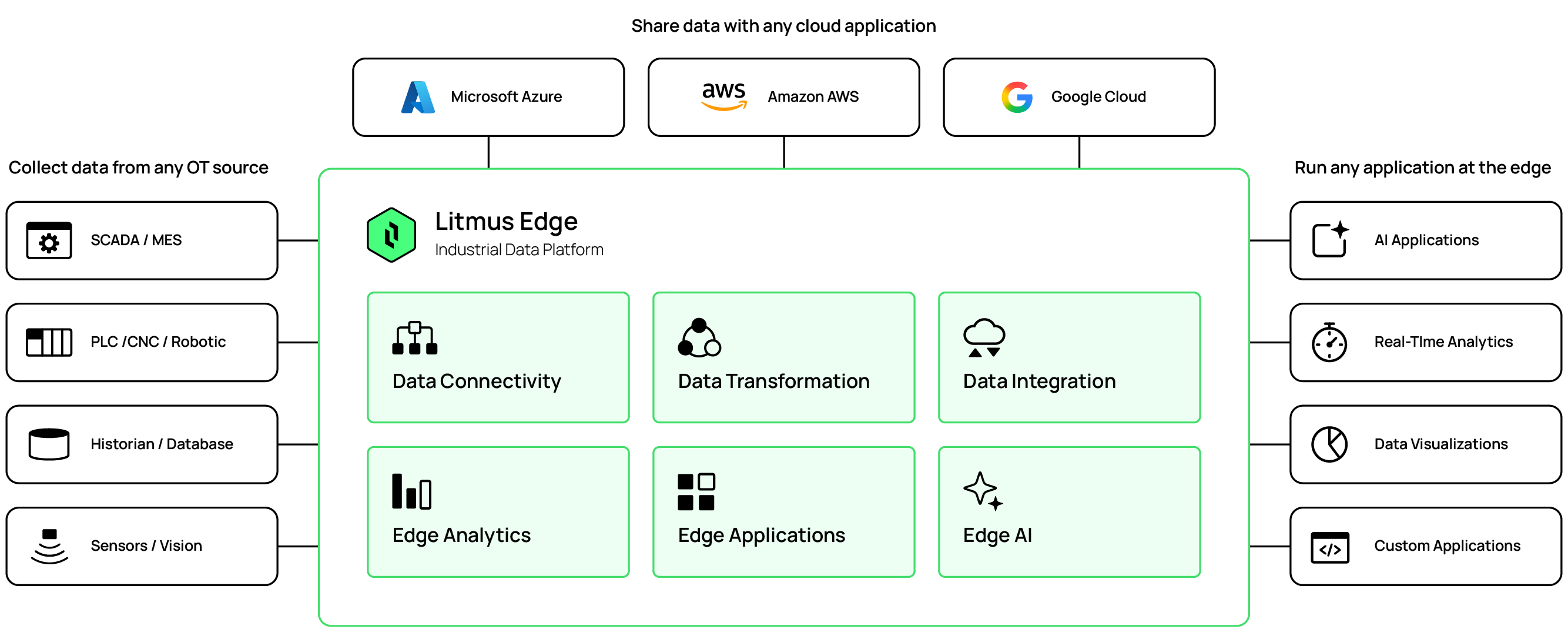Click the SCADA / MES gear window icon
This screenshot has width=1568, height=636.
[49, 240]
